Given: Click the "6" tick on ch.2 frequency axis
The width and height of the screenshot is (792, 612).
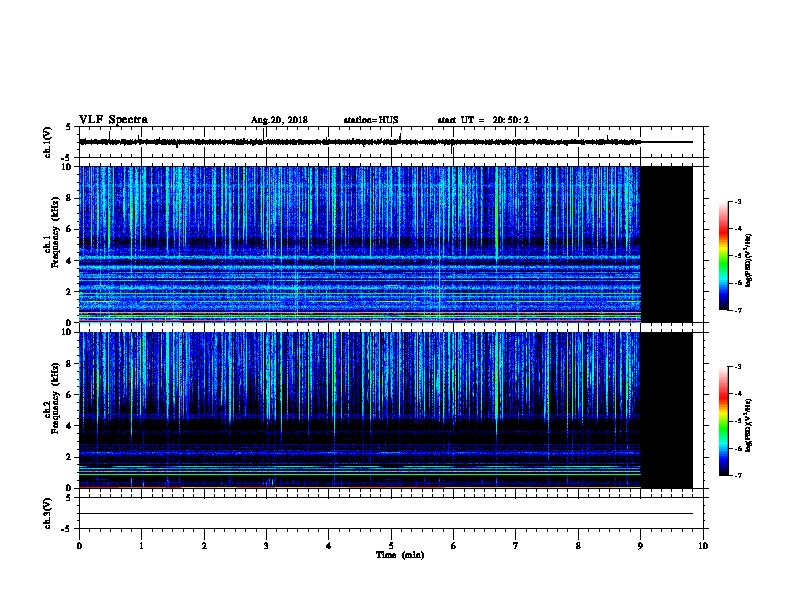Looking at the screenshot, I should pyautogui.click(x=69, y=395).
